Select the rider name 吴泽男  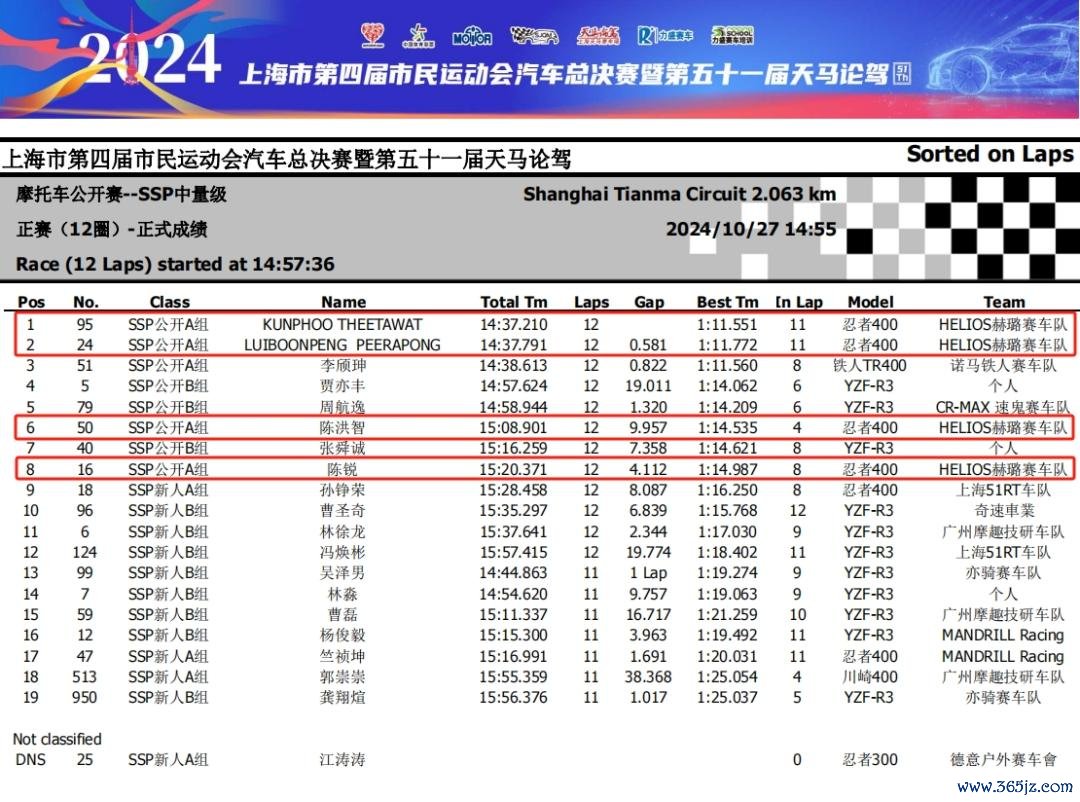tap(342, 573)
